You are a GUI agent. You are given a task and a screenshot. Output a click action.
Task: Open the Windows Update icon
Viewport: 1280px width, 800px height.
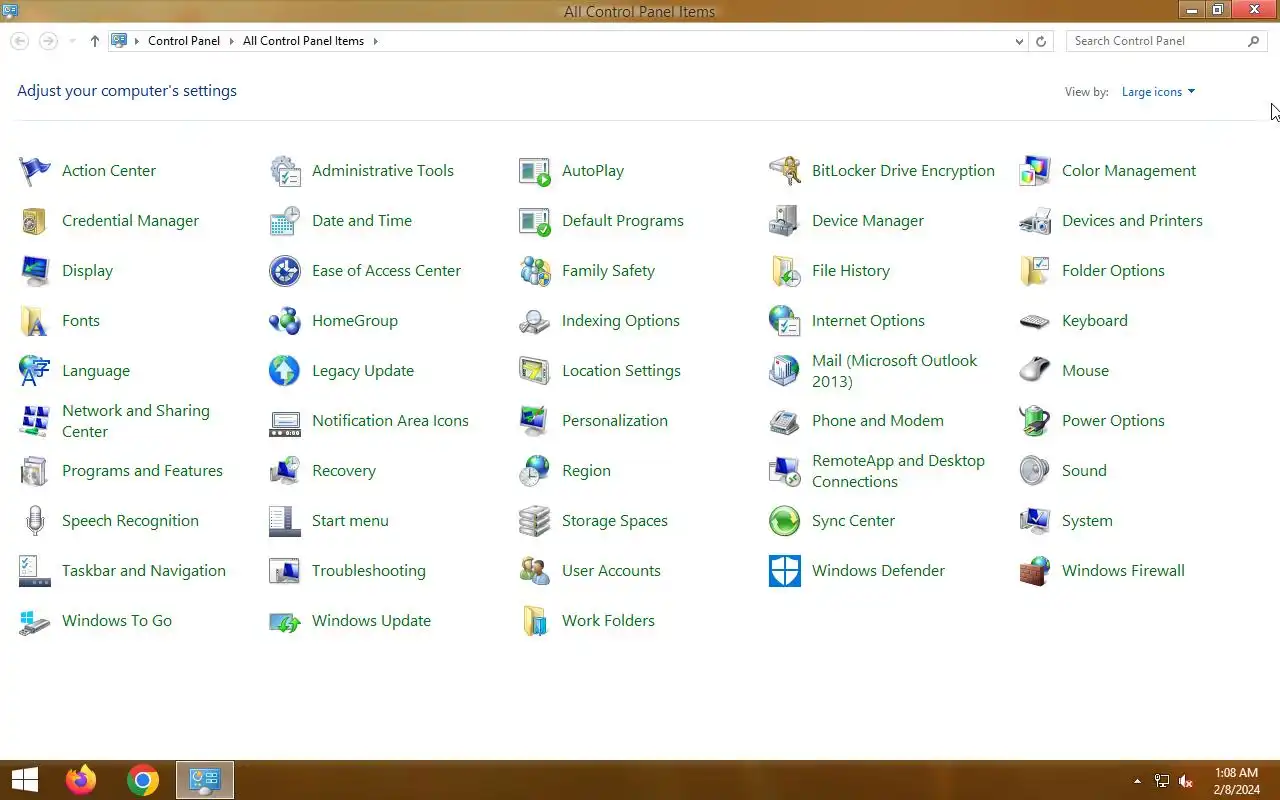click(x=285, y=621)
